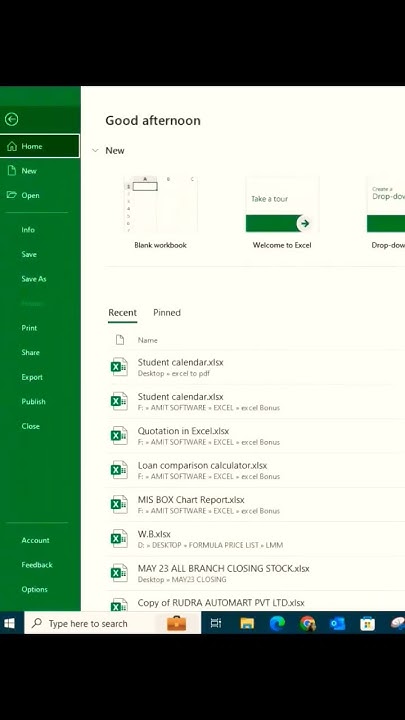405x720 pixels.
Task: Launch Microsoft Edge from the taskbar
Action: tap(277, 623)
